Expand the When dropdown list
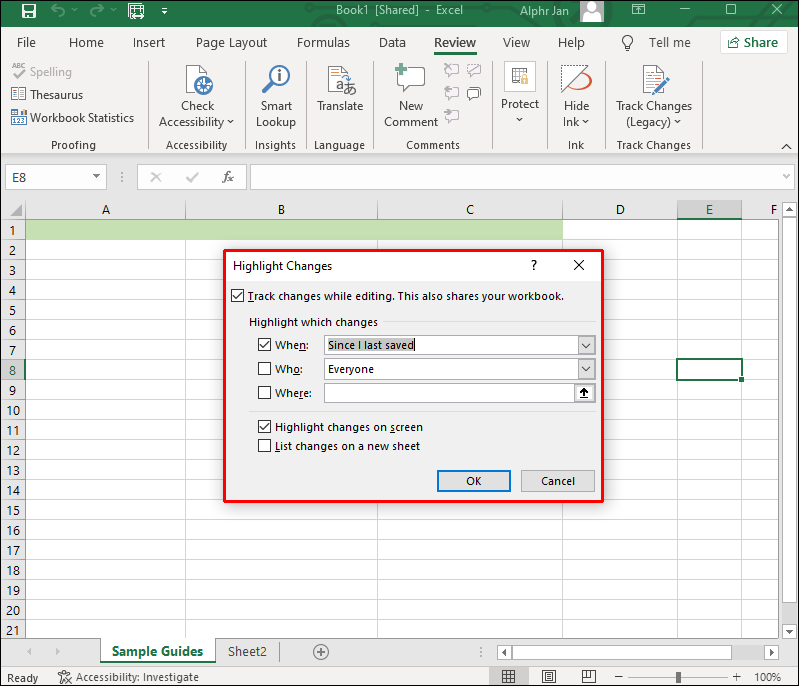 point(586,345)
